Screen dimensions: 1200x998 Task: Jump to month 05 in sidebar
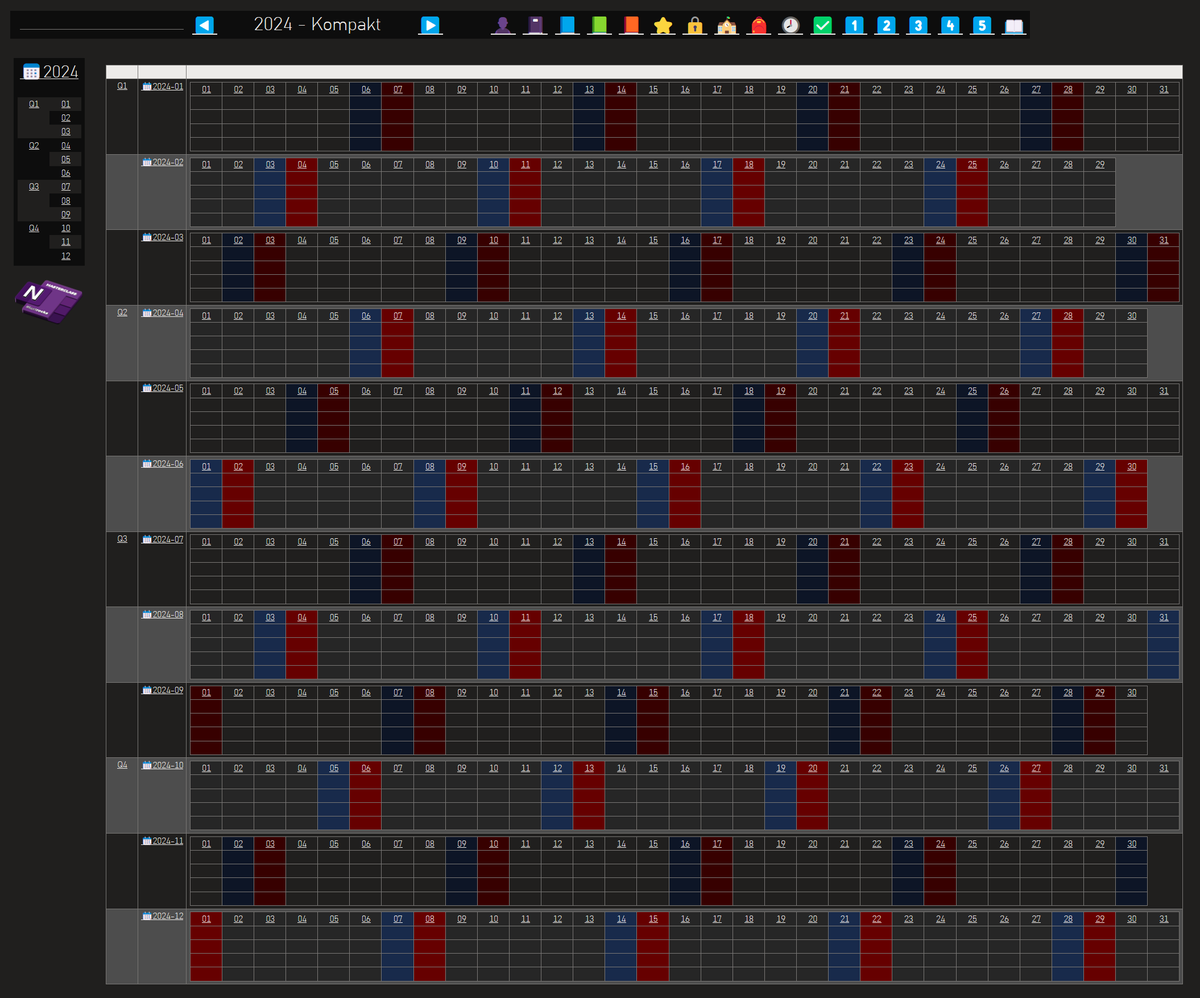66,159
